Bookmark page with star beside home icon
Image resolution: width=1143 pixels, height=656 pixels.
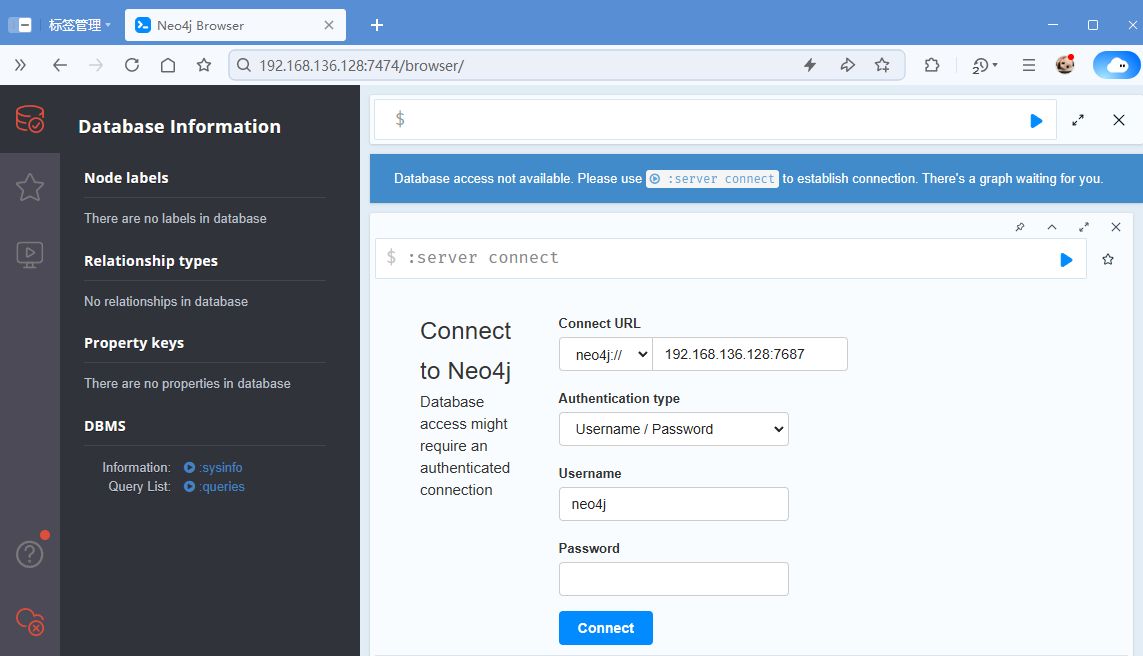(x=204, y=66)
